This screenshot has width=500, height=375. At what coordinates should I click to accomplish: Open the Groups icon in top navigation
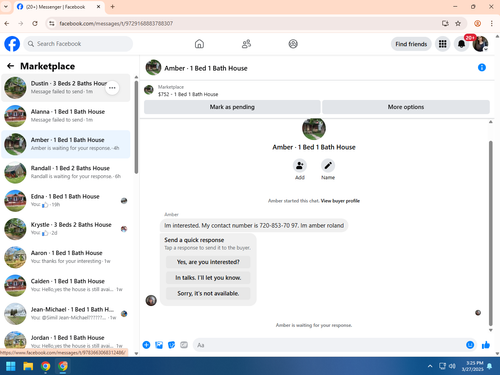point(293,44)
